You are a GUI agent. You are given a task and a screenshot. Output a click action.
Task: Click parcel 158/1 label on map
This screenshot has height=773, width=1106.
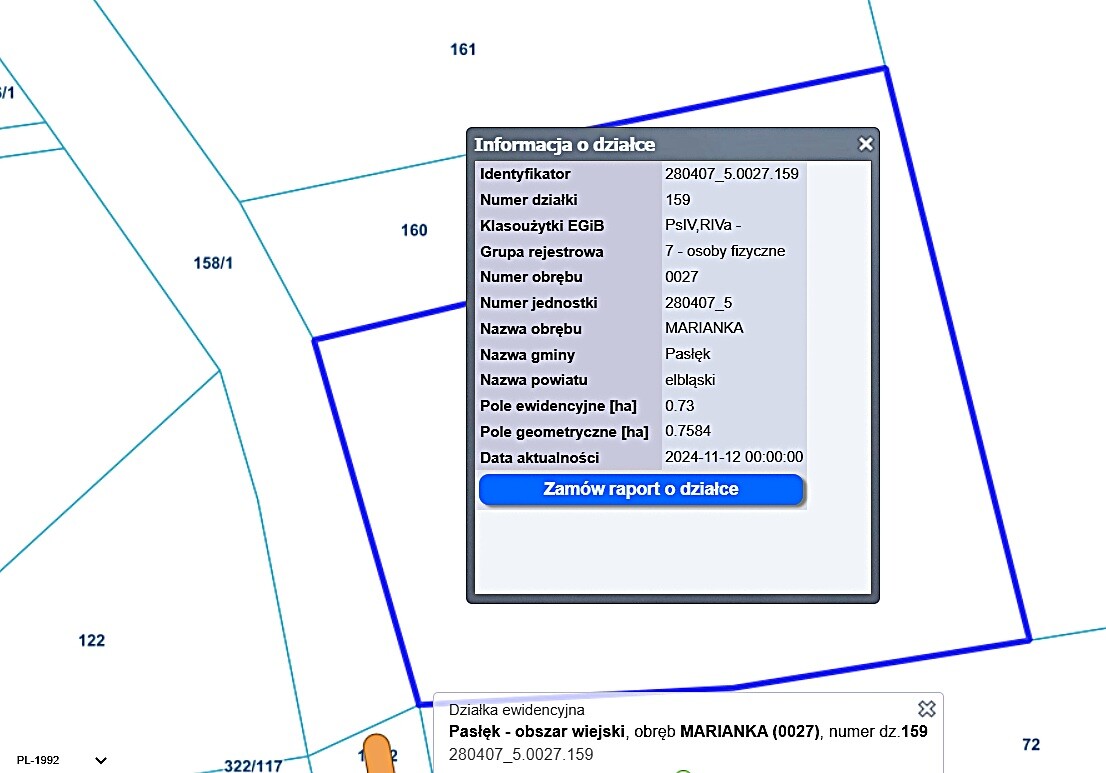tap(213, 264)
